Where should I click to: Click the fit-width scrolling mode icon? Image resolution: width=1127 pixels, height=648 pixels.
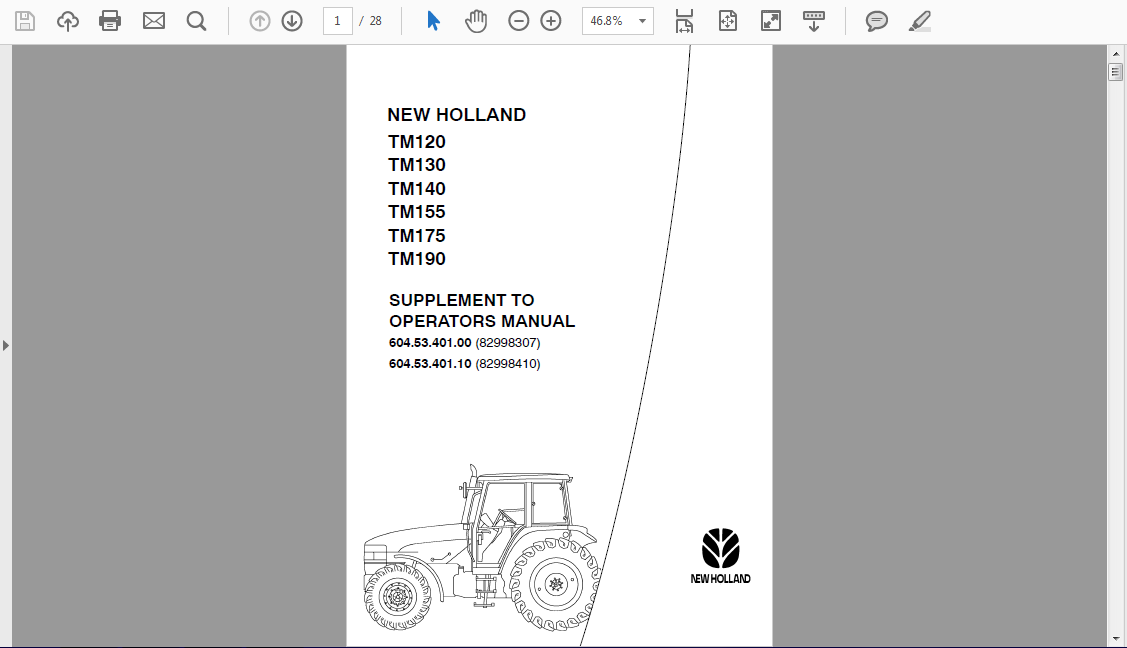coord(684,21)
